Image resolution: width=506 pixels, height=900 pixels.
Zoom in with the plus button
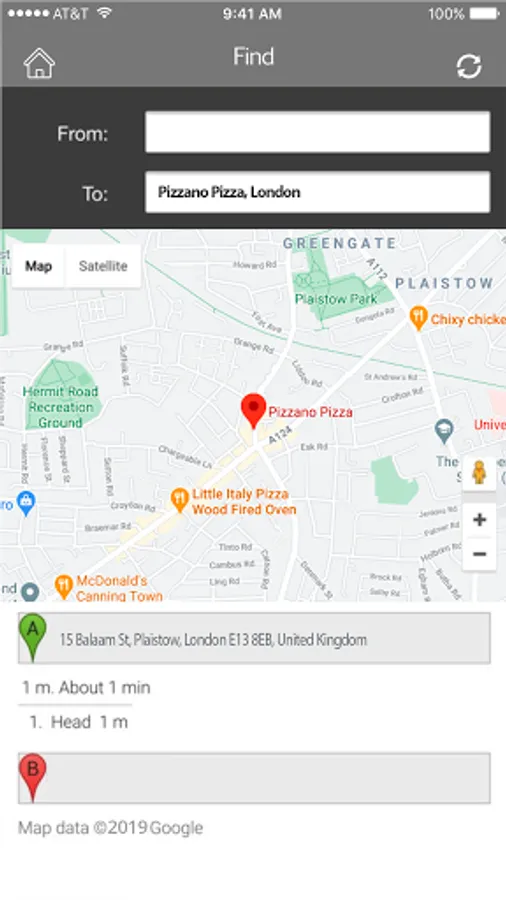tap(480, 520)
